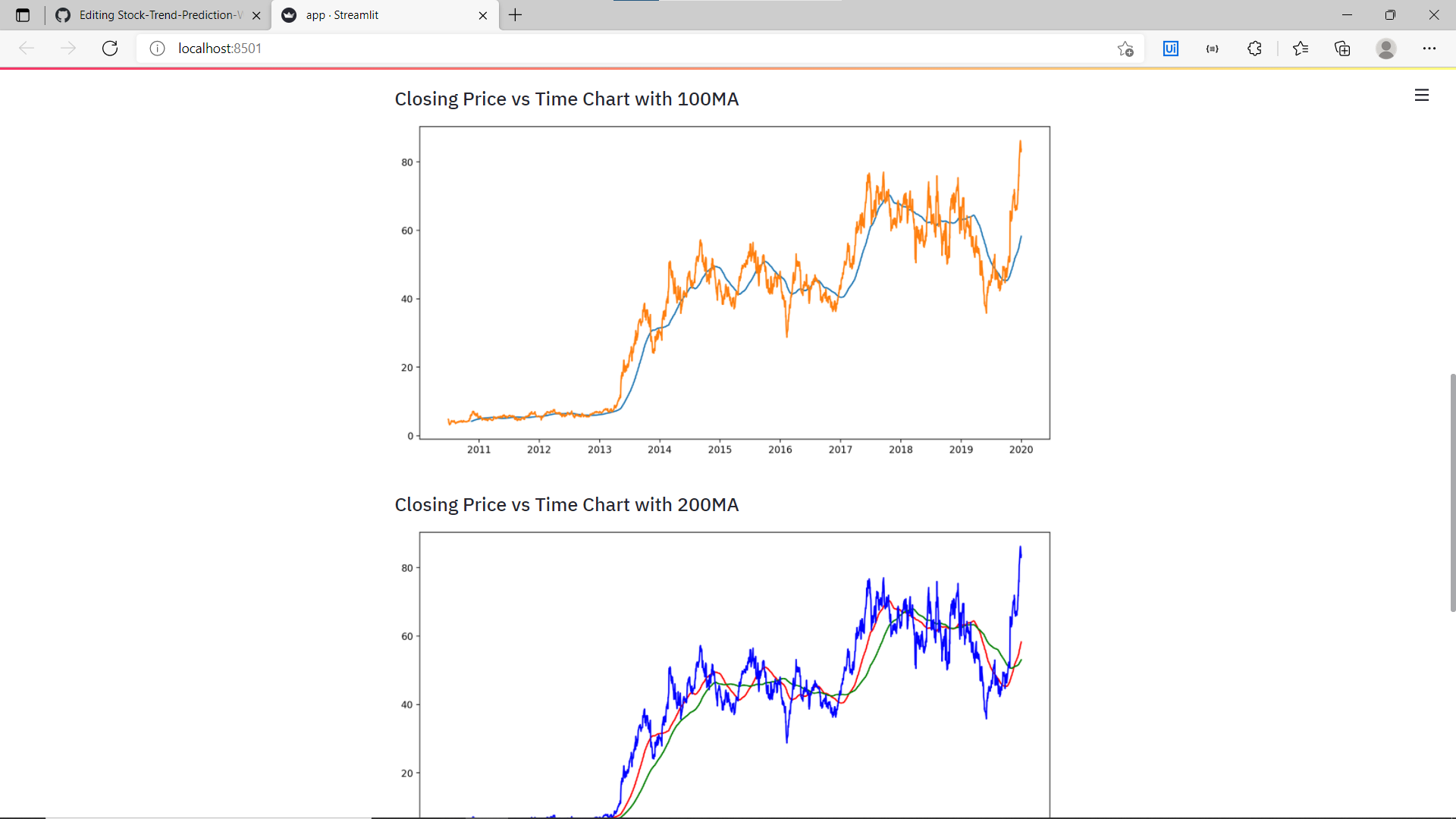Open the favorites list icon
This screenshot has height=819, width=1456.
1301,49
